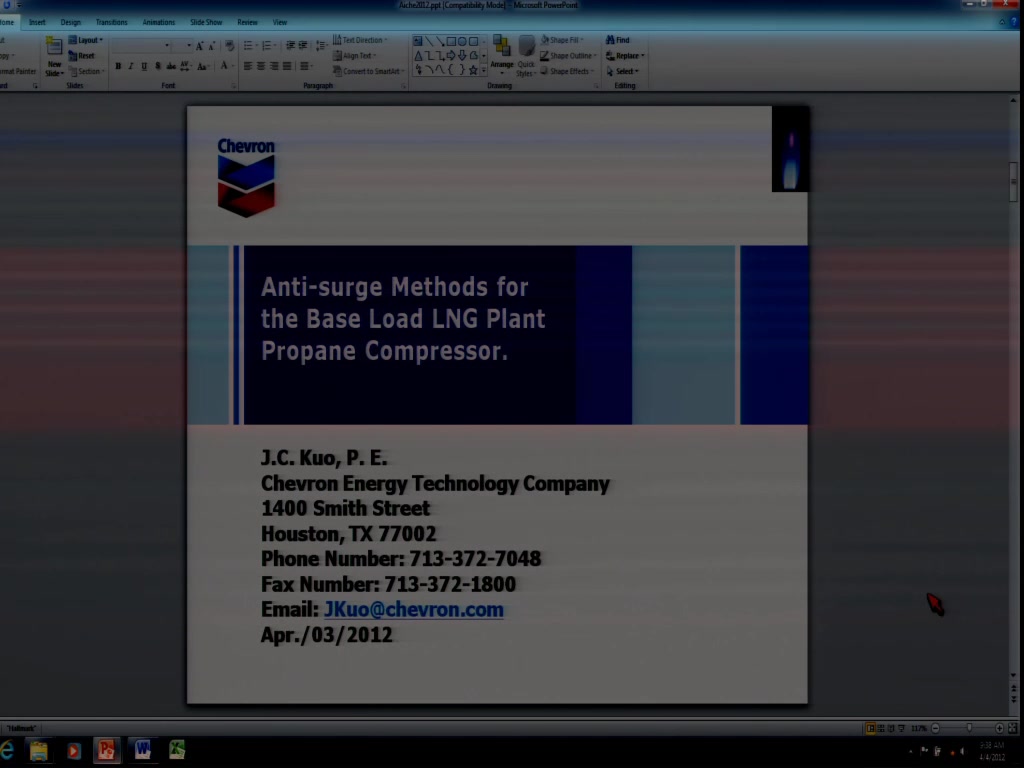Screen dimensions: 1024x768
Task: Toggle Align Text Left
Action: 248,66
